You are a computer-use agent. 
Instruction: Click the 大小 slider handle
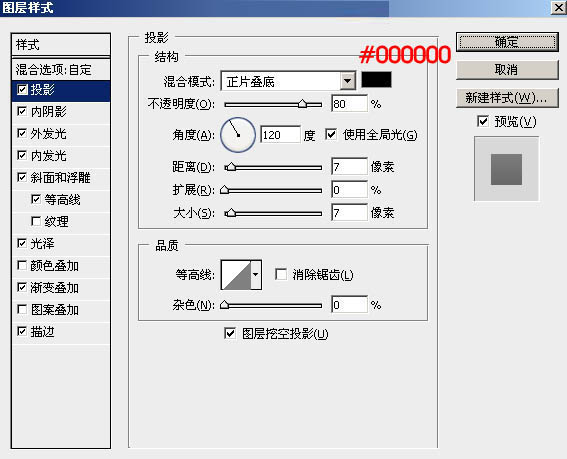click(231, 213)
